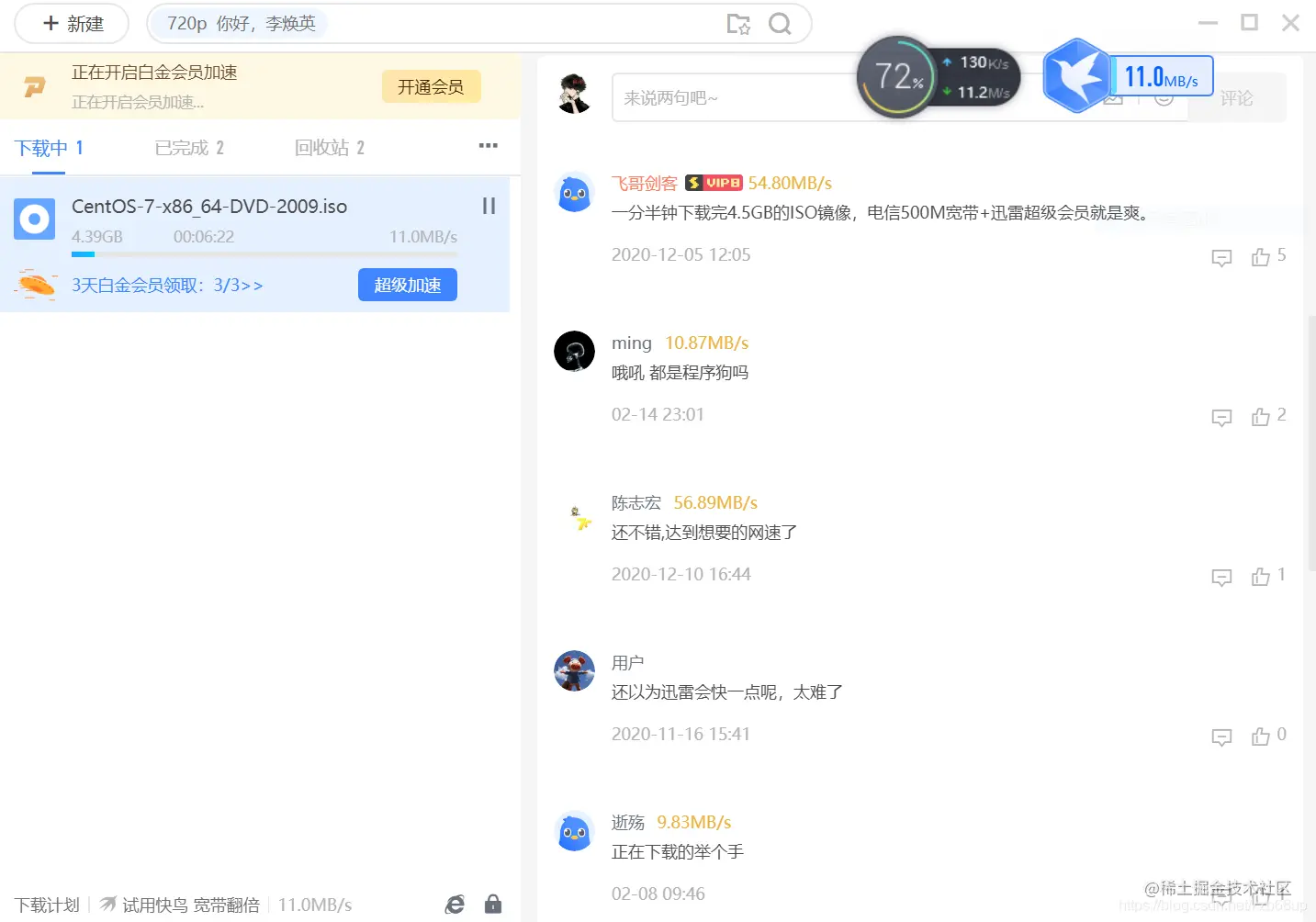
Task: Switch to 已完成 tab
Action: click(x=189, y=148)
